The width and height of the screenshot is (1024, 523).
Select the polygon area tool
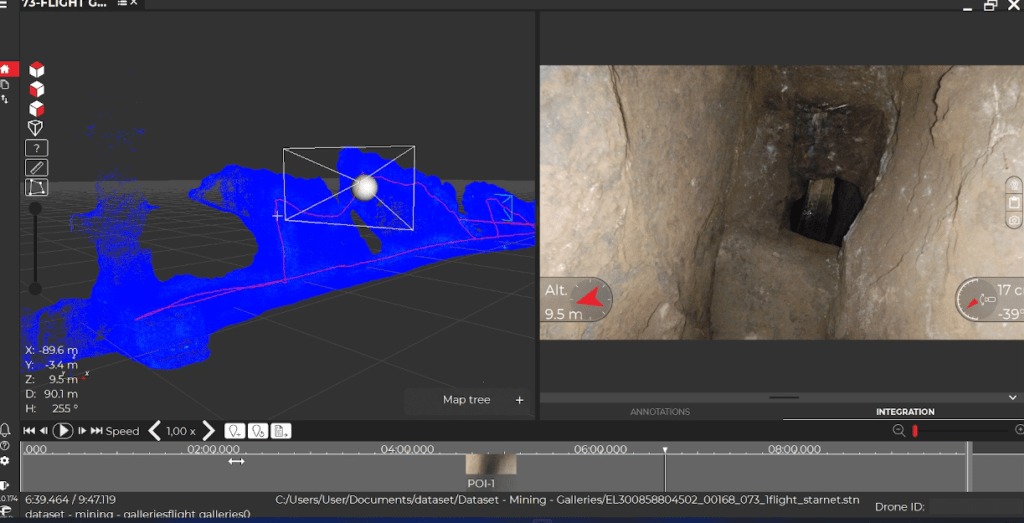tap(37, 188)
